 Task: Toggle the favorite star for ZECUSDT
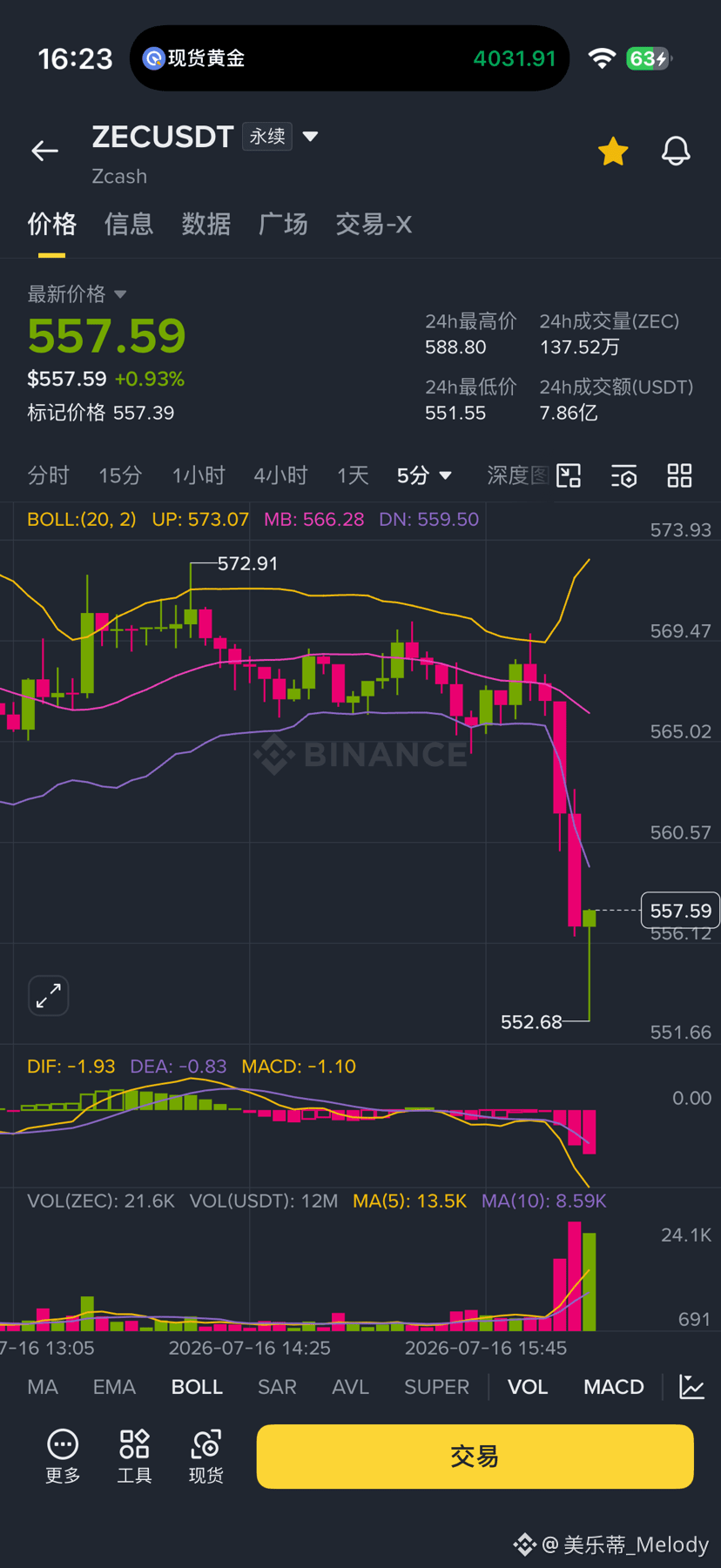click(613, 151)
